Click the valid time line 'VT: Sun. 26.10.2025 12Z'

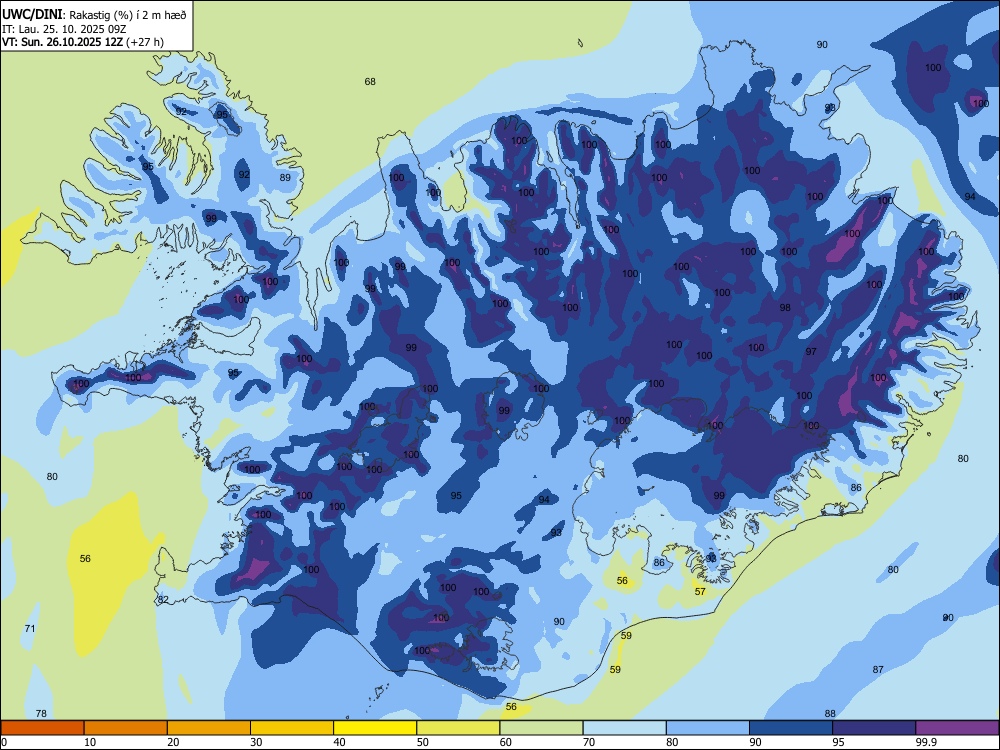(x=62, y=42)
